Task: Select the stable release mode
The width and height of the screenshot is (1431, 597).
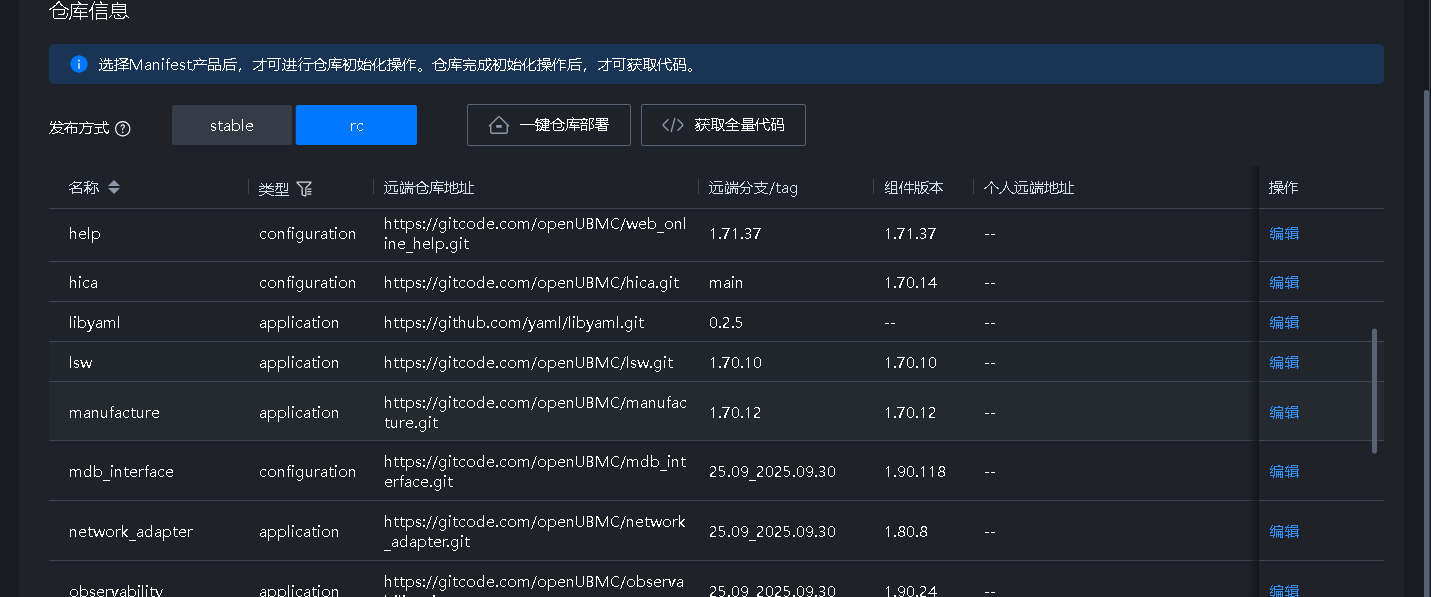Action: pos(232,126)
